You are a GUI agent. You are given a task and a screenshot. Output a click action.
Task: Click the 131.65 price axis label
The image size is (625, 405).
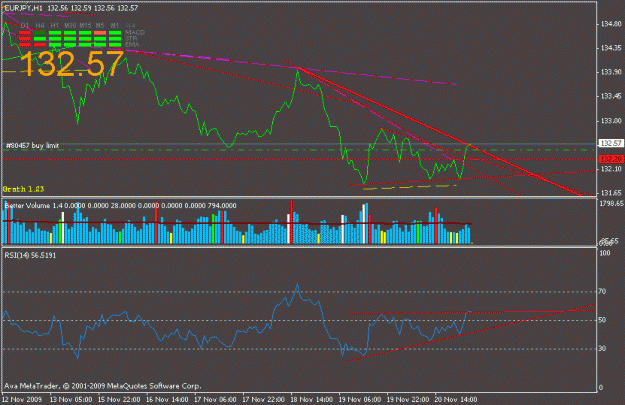click(x=611, y=193)
